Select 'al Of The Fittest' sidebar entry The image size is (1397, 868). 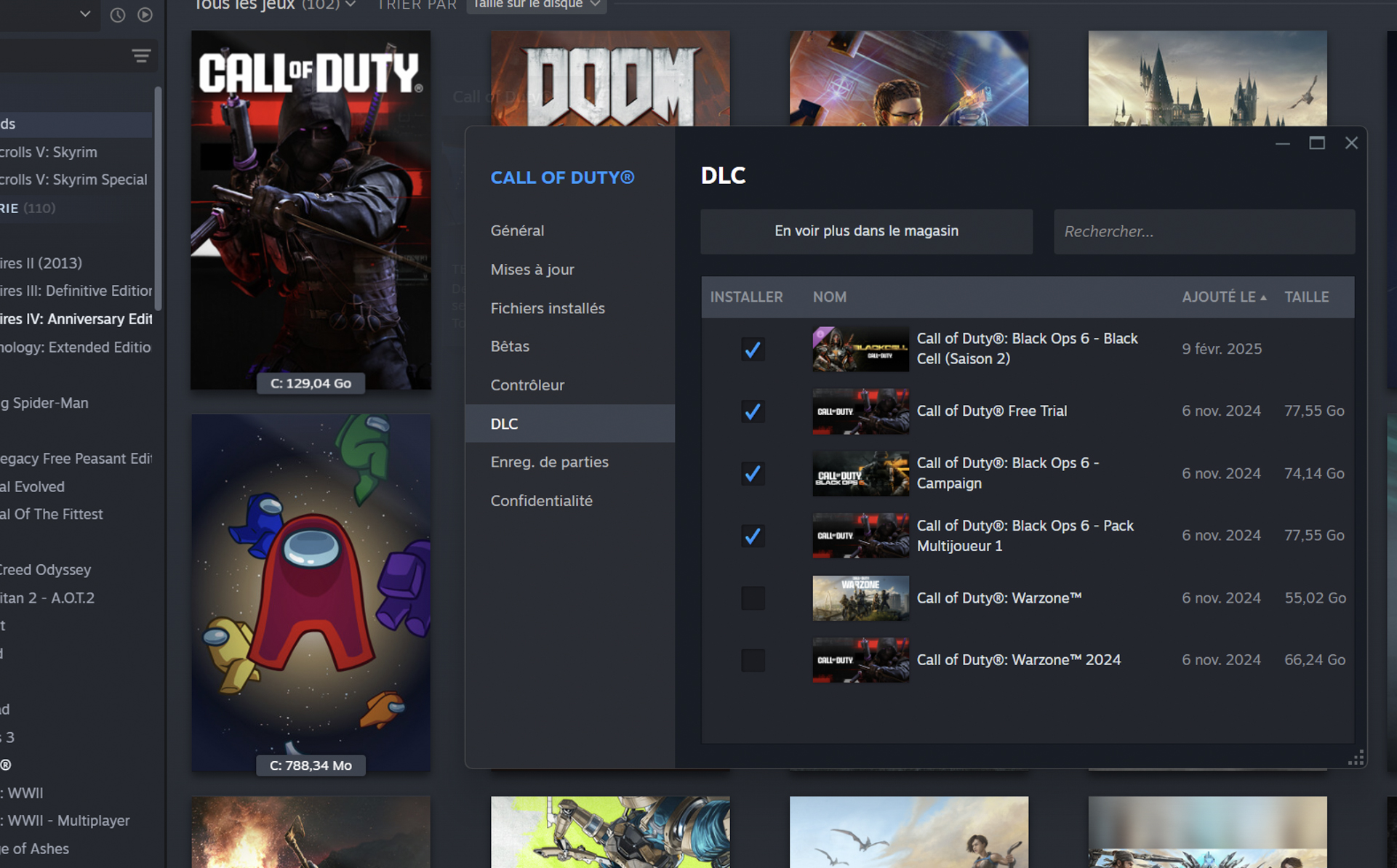coord(76,514)
